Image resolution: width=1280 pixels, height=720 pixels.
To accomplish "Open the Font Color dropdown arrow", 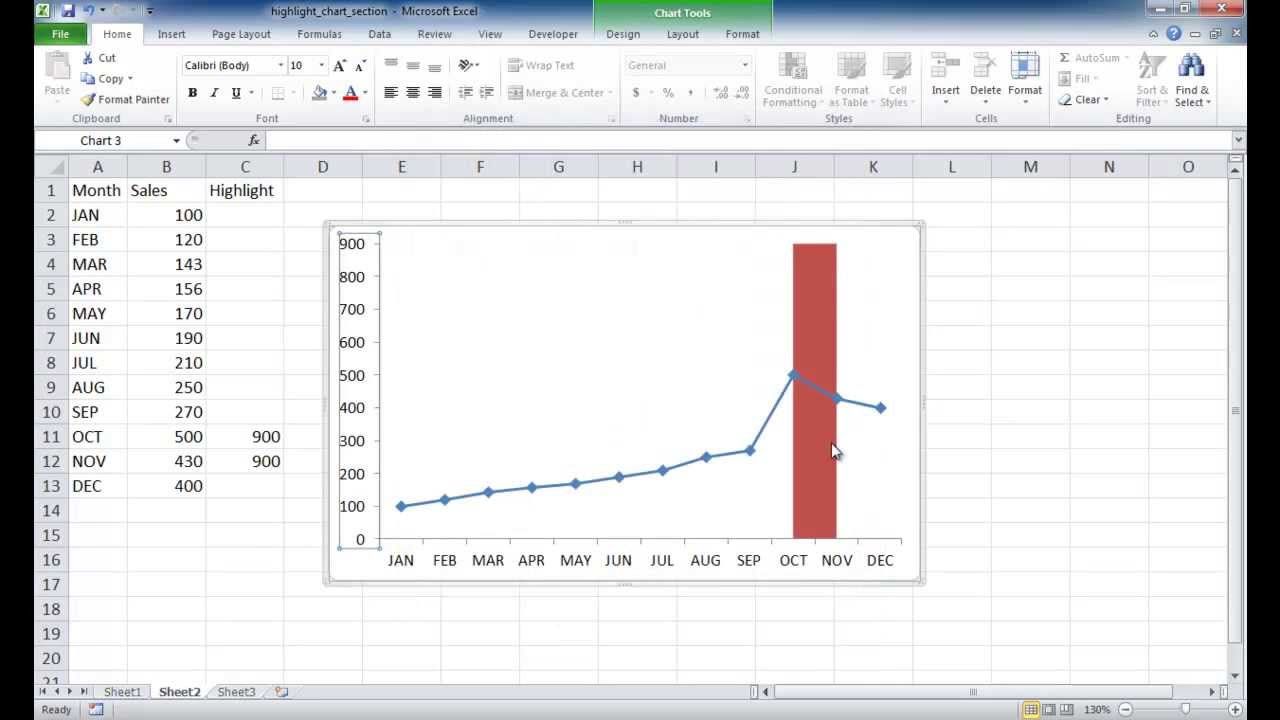I will tap(365, 93).
